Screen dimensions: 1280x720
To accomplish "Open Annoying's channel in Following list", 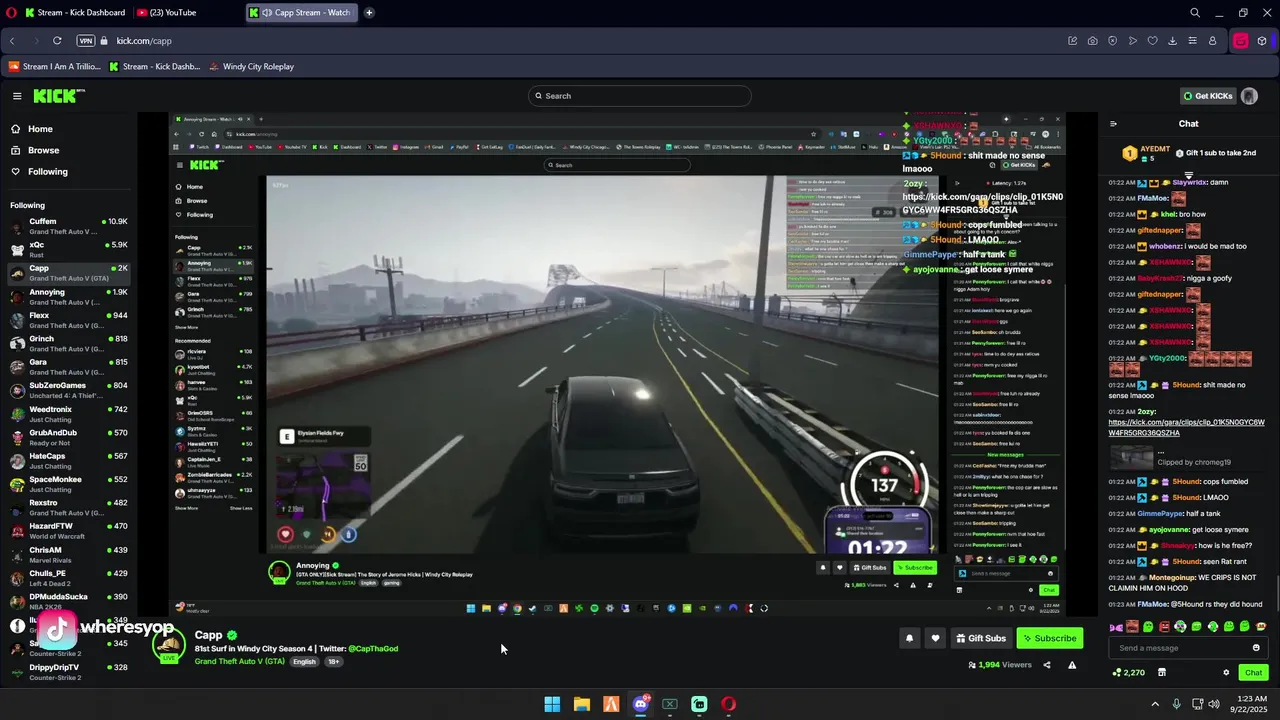I will coord(68,297).
